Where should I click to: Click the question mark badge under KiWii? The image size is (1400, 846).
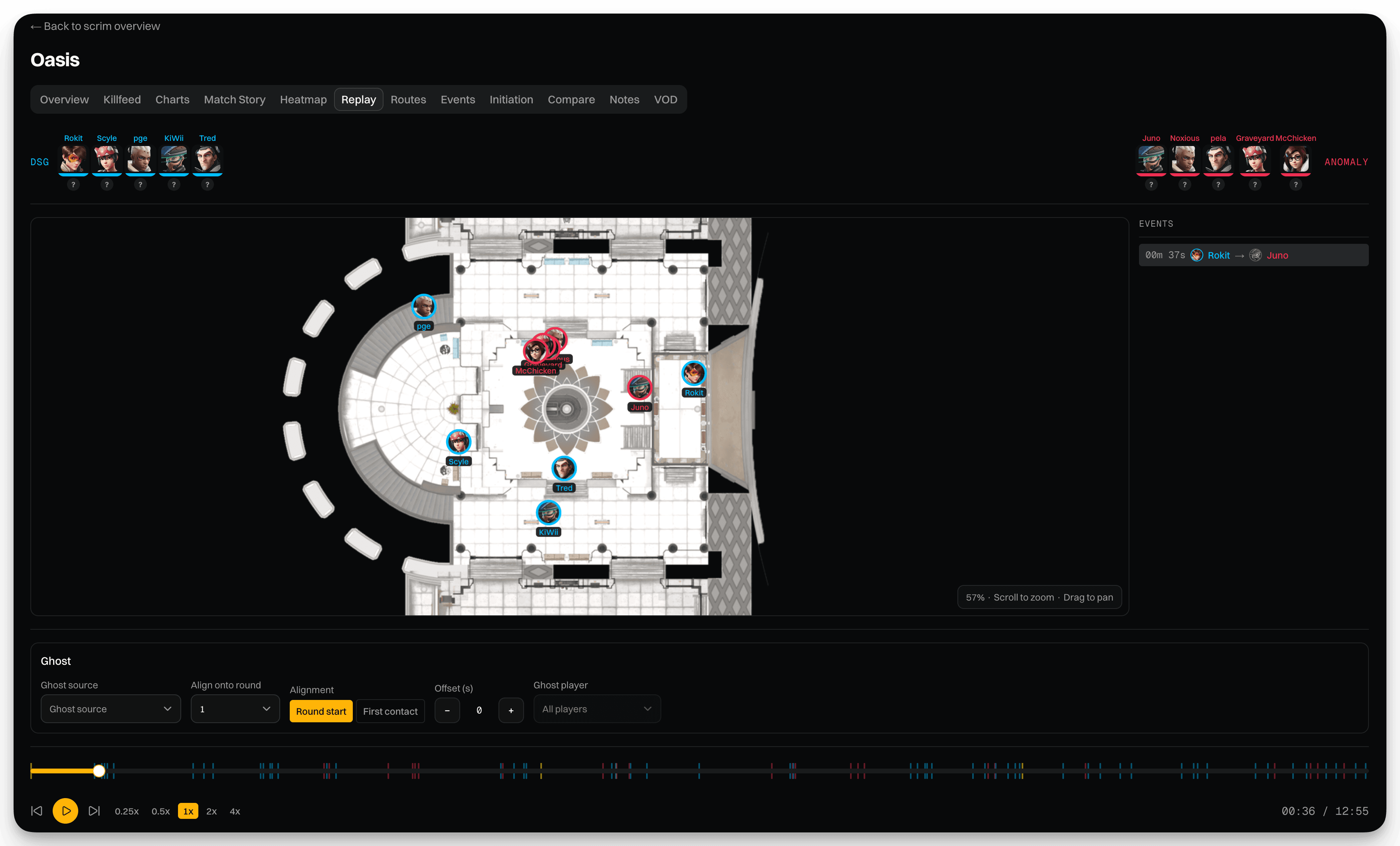174,185
